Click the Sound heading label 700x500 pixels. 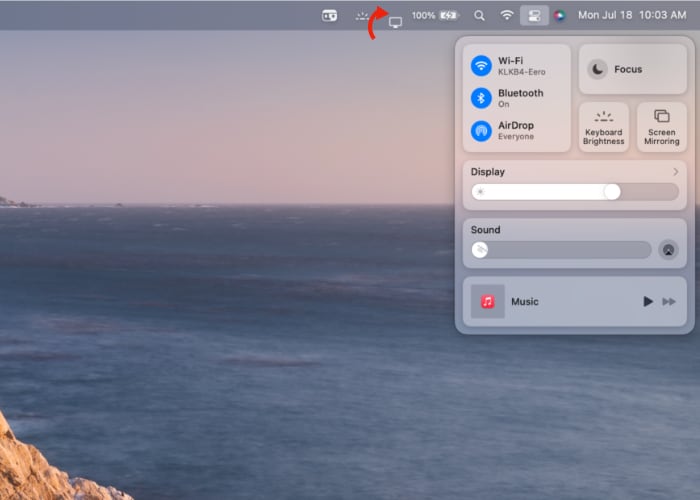click(485, 230)
